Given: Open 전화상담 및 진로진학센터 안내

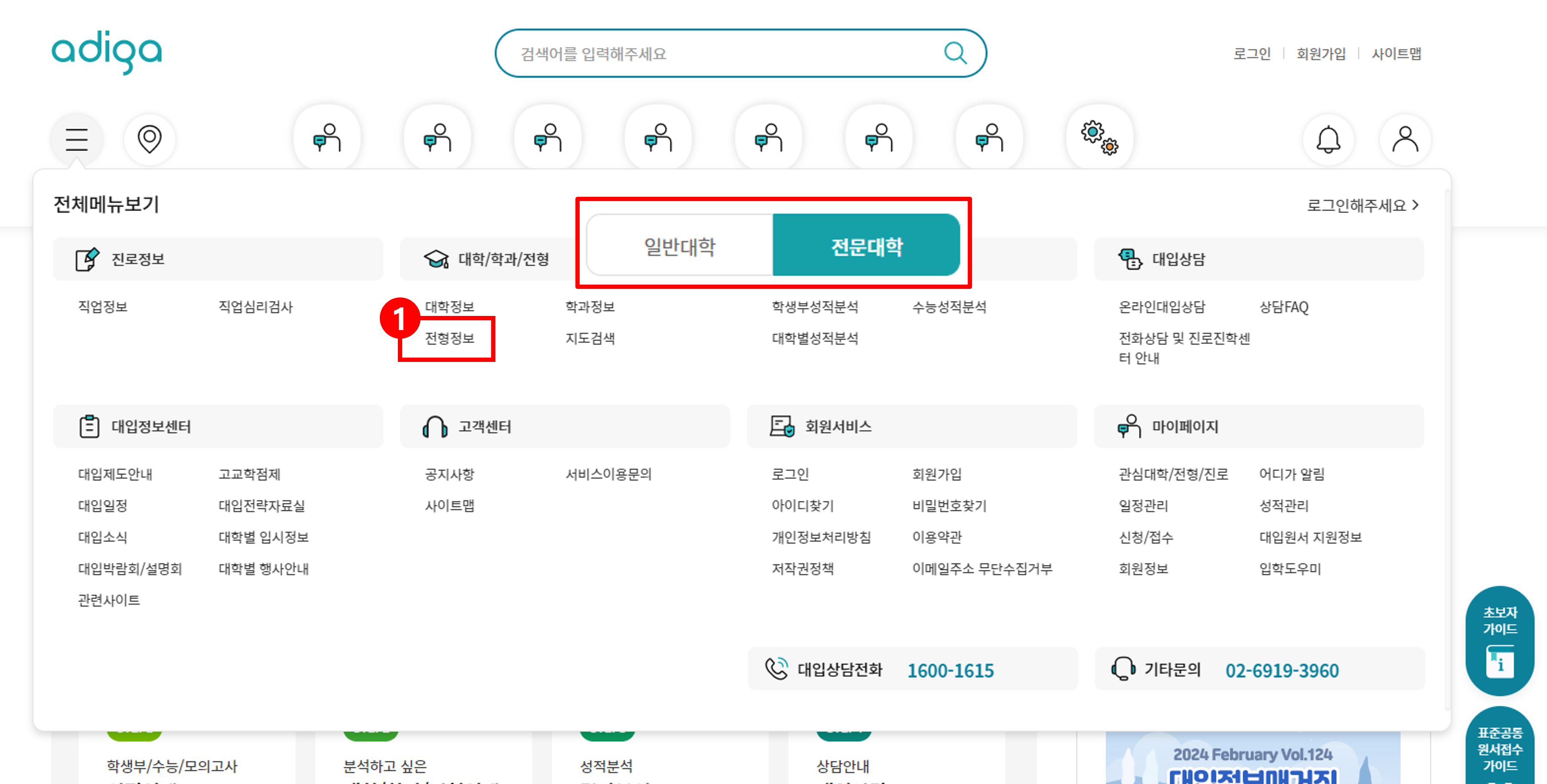Looking at the screenshot, I should (1184, 348).
